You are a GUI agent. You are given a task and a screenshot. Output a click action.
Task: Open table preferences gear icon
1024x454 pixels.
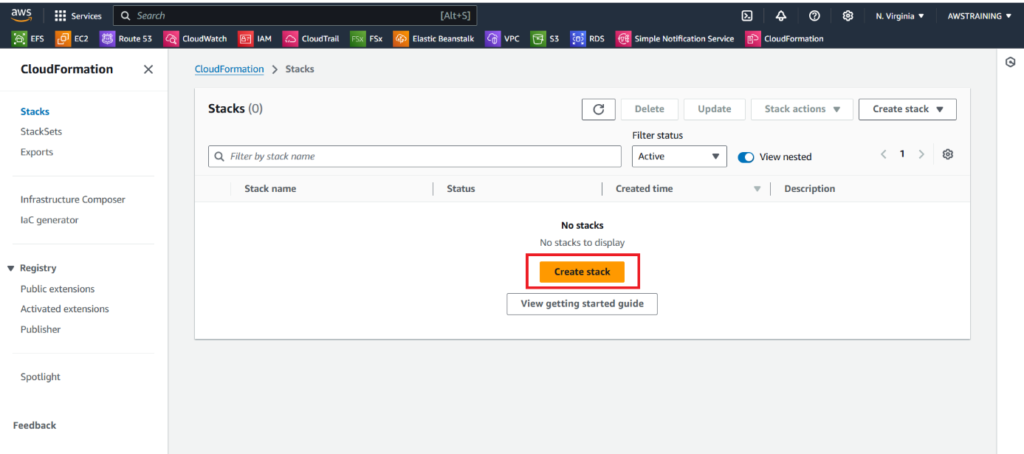pyautogui.click(x=948, y=155)
